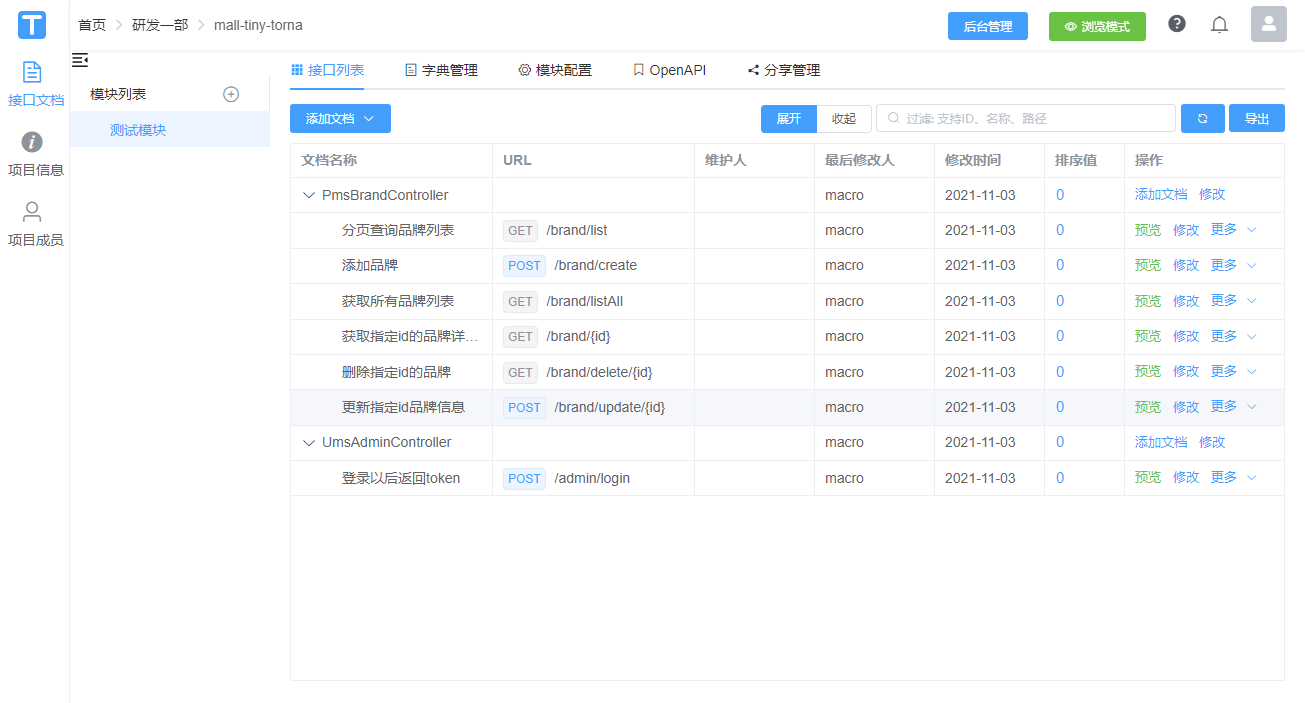1305x703 pixels.
Task: Click 预览 for 添加品牌
Action: point(1148,265)
